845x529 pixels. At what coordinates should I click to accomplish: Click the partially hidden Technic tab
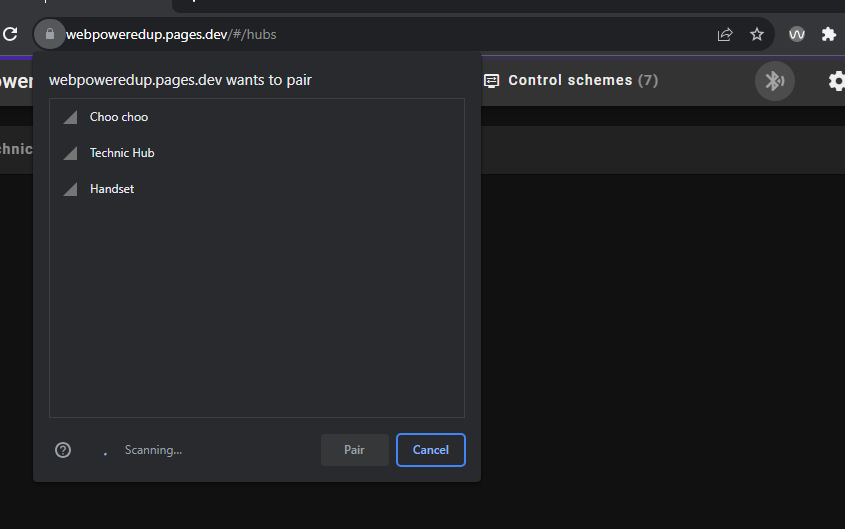(15, 149)
